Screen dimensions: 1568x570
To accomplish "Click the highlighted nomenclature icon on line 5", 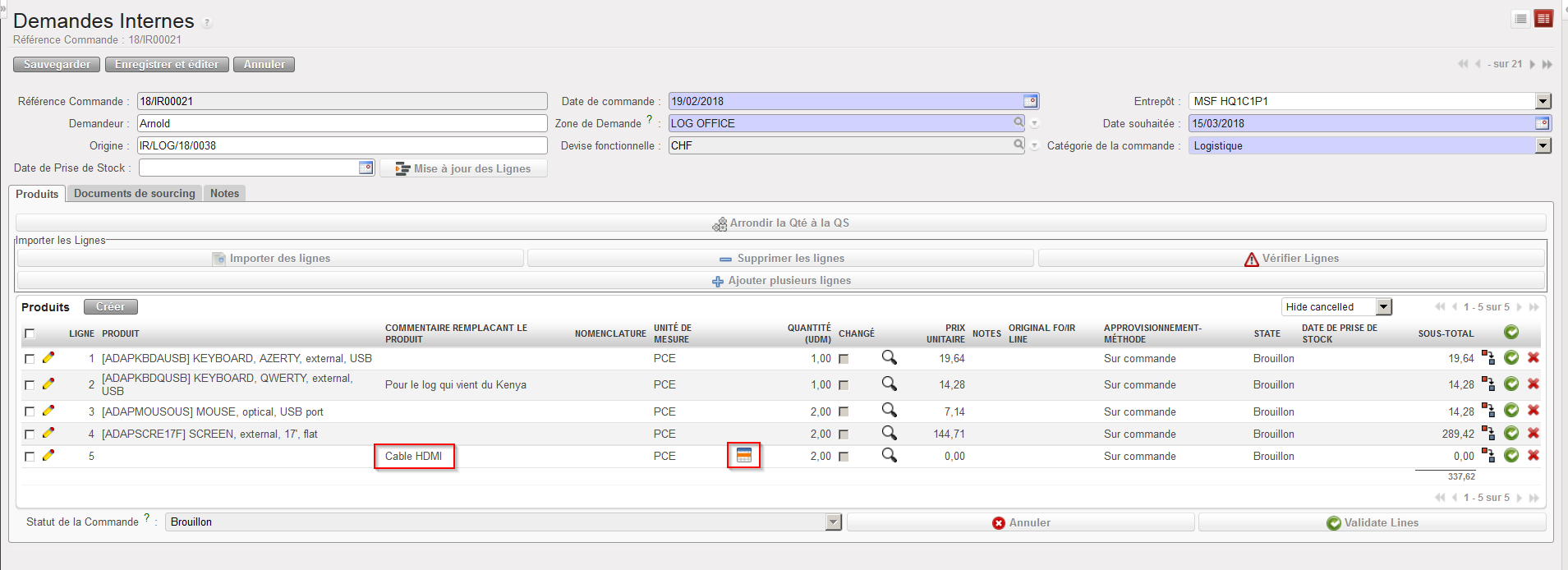I will 743,456.
